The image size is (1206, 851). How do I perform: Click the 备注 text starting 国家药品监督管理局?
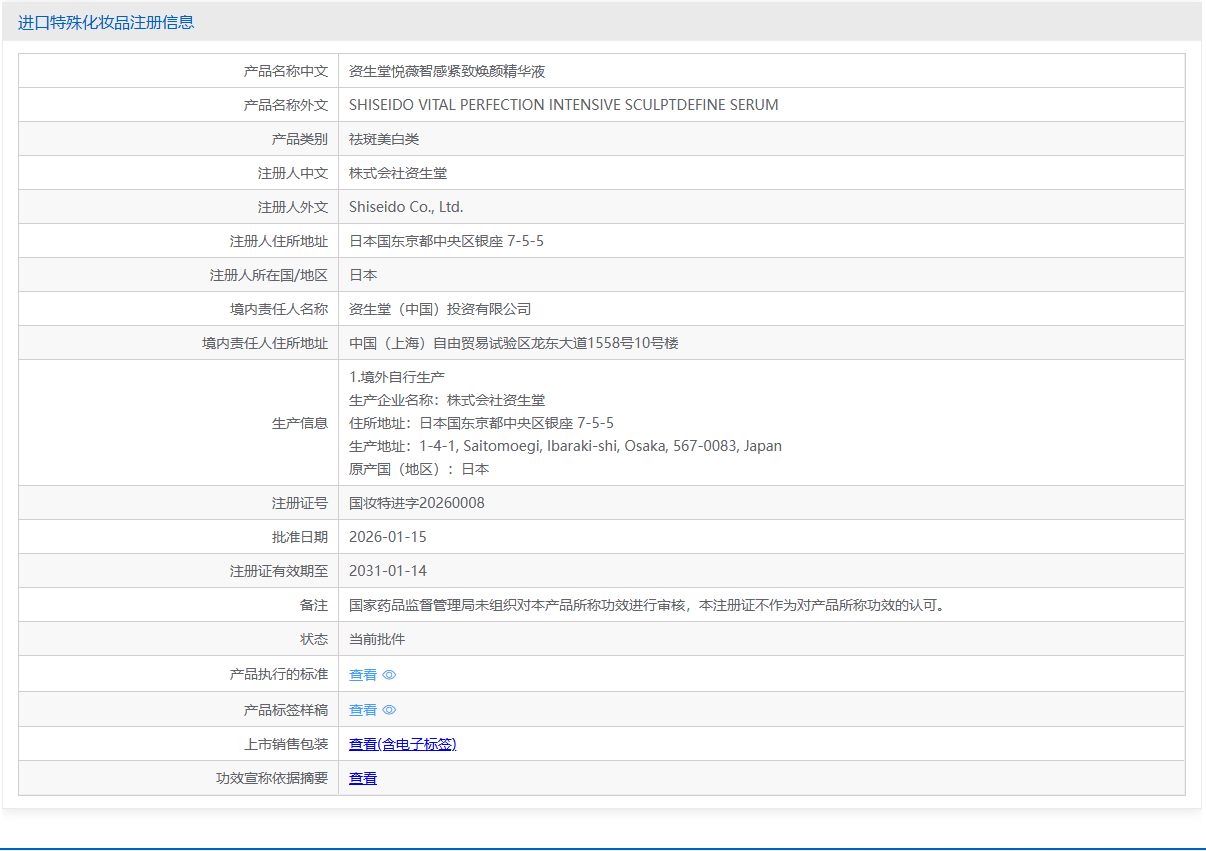click(647, 605)
